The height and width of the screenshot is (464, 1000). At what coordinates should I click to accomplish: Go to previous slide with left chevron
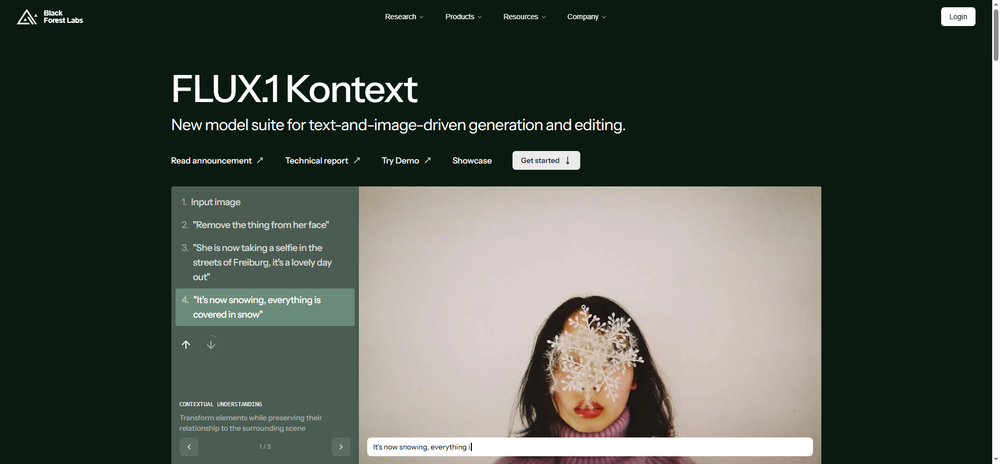[189, 447]
